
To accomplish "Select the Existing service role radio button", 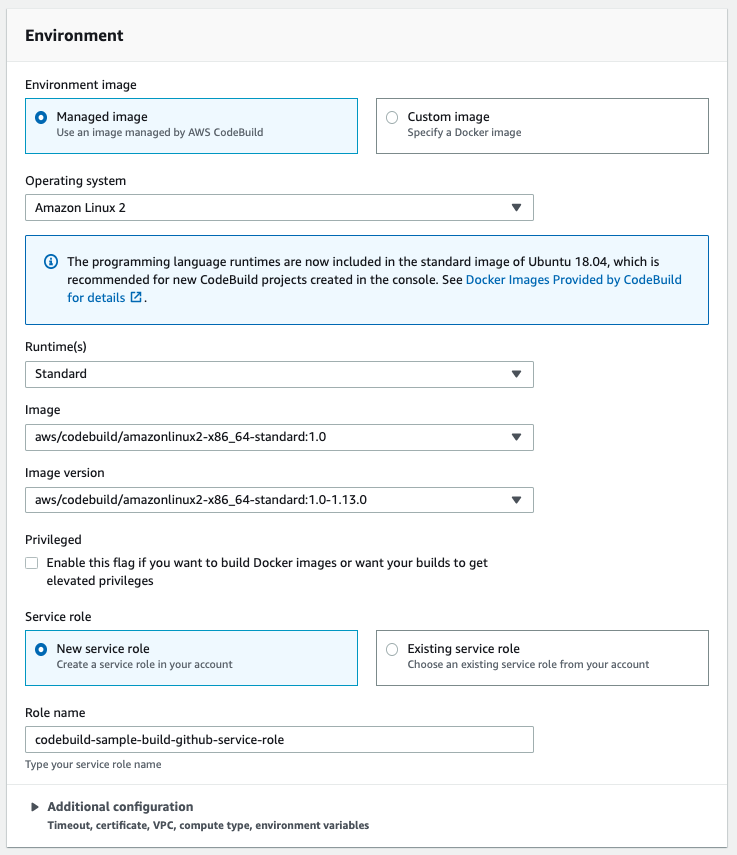I will 392,649.
